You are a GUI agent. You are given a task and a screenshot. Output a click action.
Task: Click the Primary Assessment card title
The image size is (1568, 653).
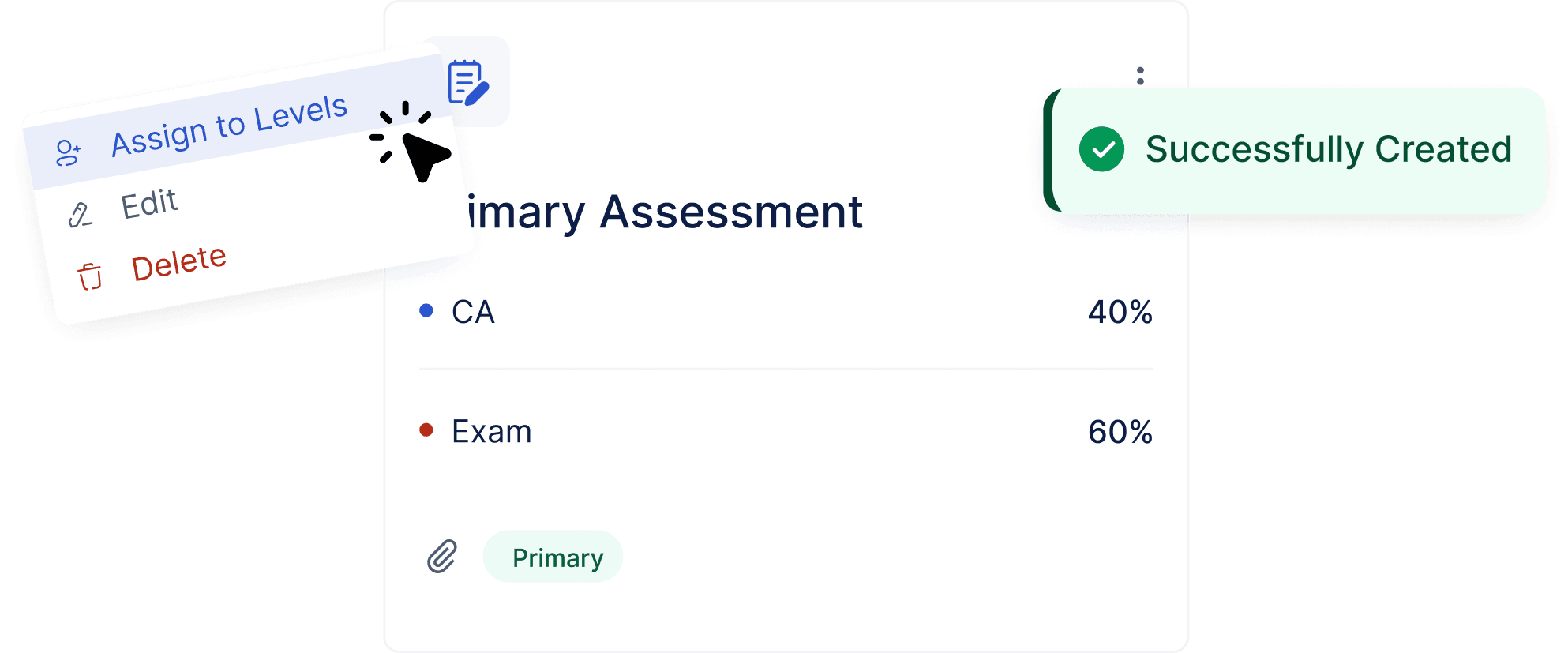(x=665, y=212)
